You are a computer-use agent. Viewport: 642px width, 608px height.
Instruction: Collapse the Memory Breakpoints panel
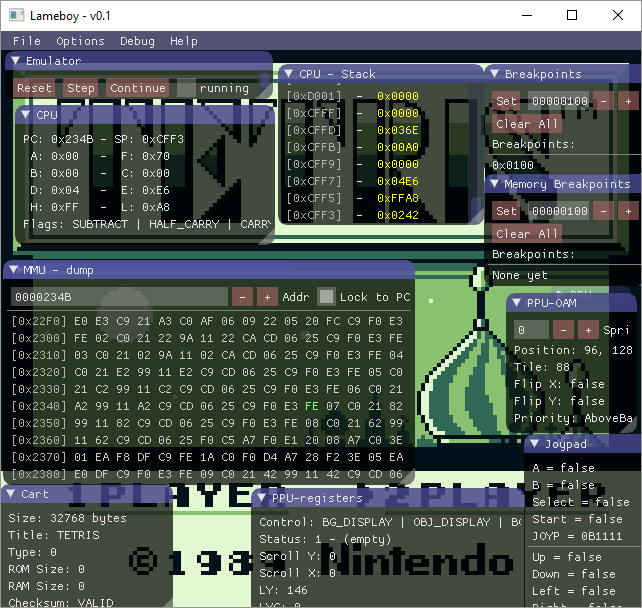coord(495,183)
